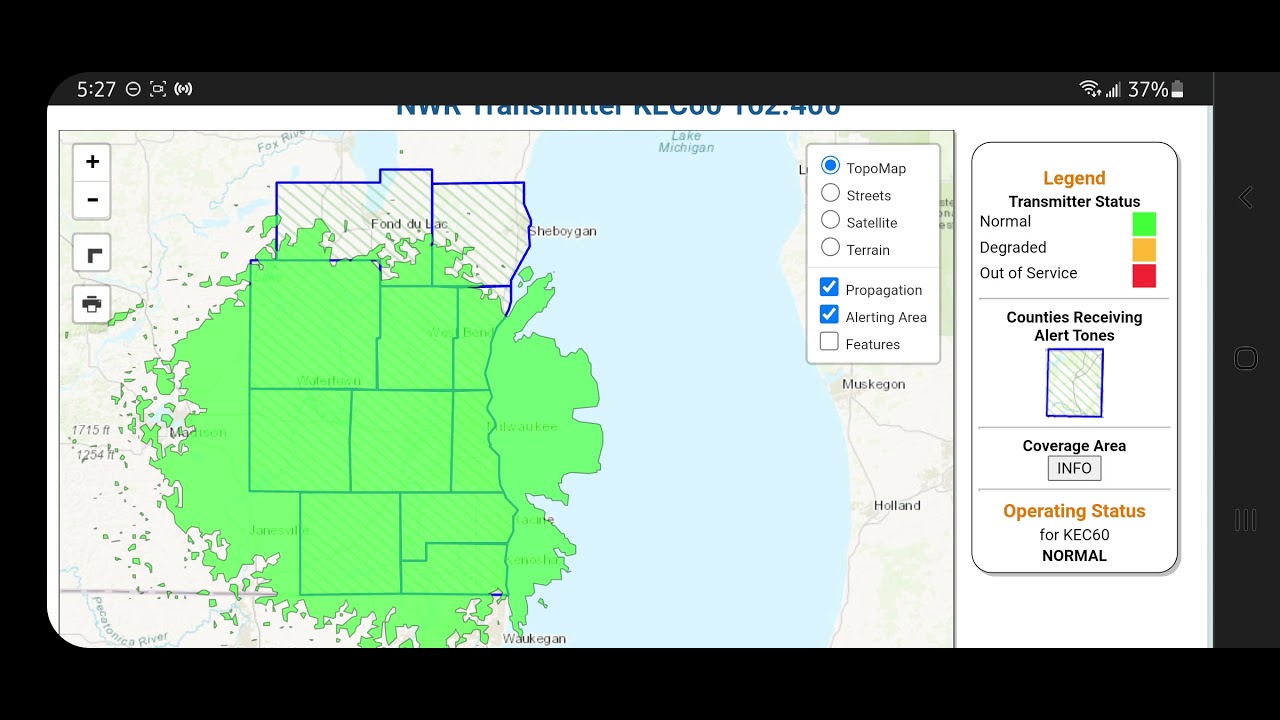
Task: Click the green Normal status swatch
Action: [1144, 224]
